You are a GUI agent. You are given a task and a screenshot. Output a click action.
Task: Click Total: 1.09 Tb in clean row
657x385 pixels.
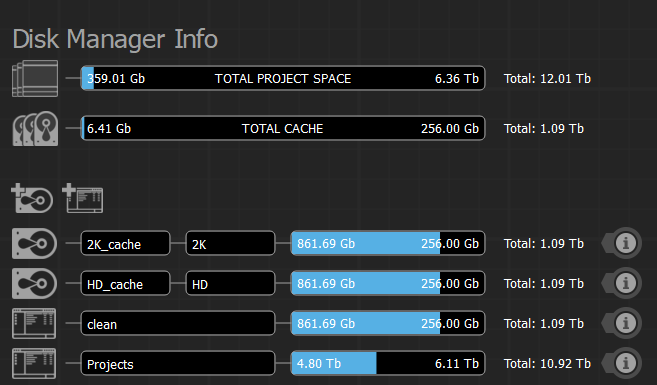[x=544, y=323]
